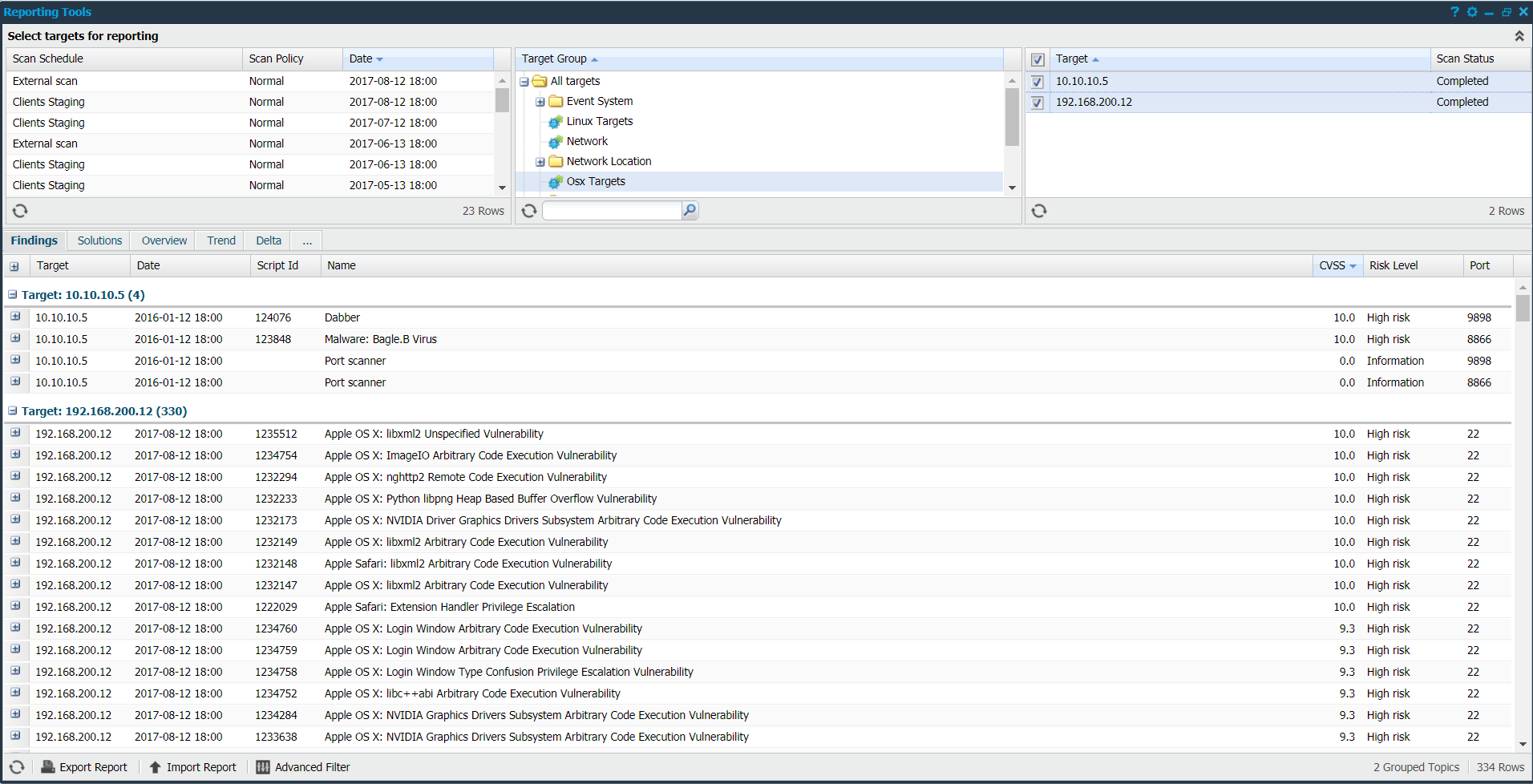The image size is (1533, 784).
Task: Open the Trend tab
Action: point(220,240)
